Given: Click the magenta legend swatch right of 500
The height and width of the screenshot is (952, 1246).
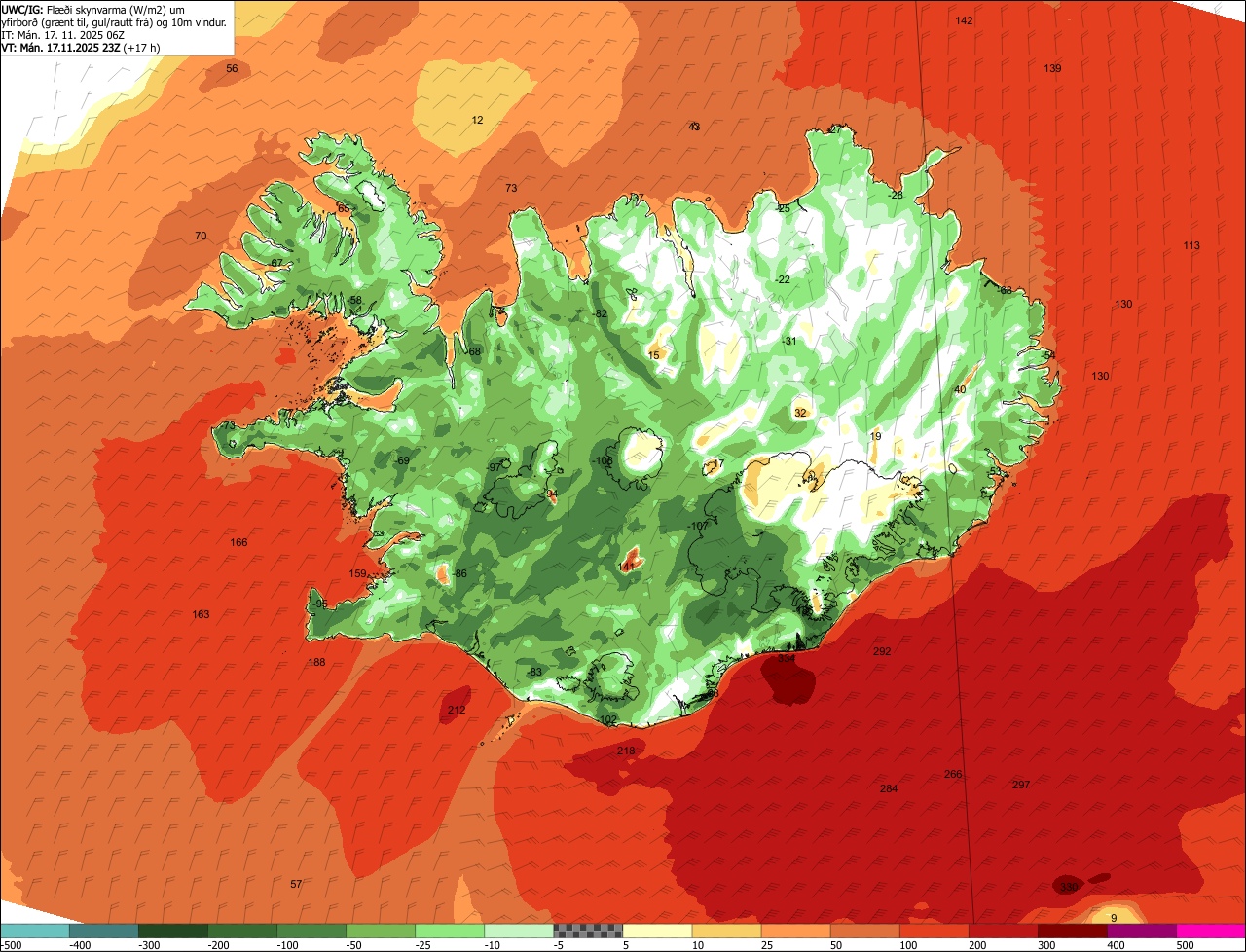Looking at the screenshot, I should [x=1211, y=931].
